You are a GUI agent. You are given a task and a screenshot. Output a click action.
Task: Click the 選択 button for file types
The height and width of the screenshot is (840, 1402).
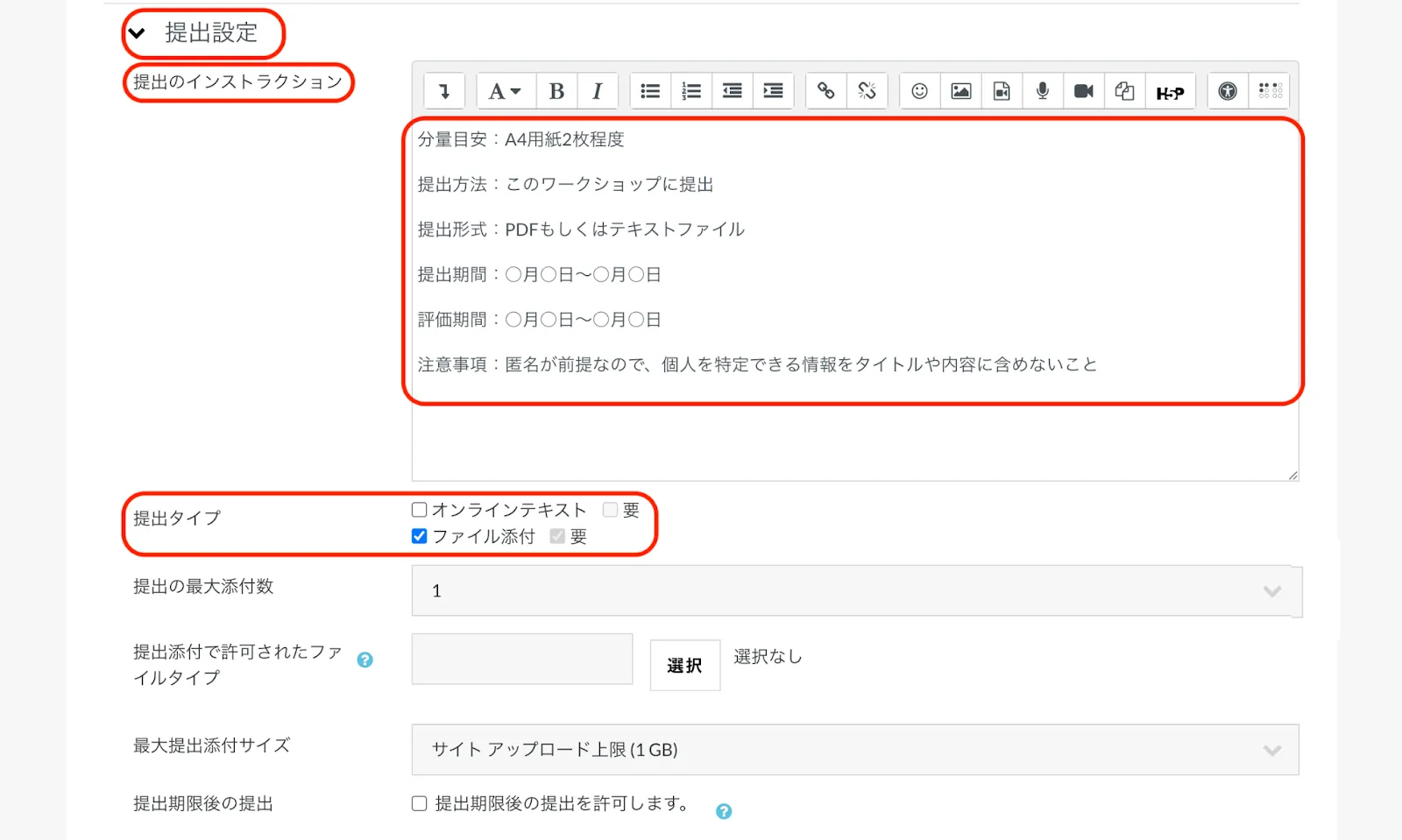click(684, 666)
